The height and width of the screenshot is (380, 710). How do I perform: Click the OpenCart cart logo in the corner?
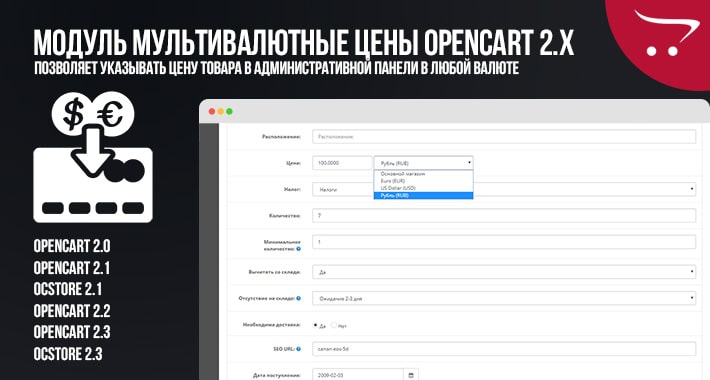(x=666, y=33)
